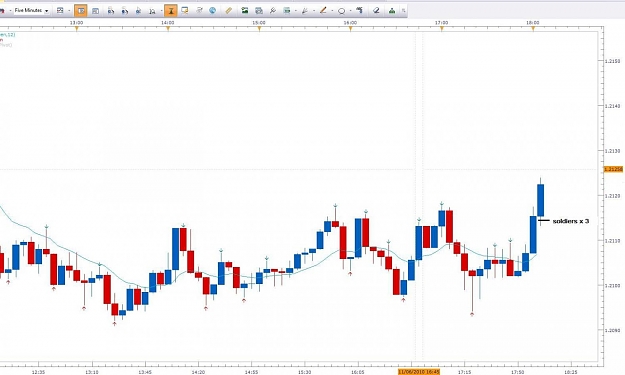Image resolution: width=625 pixels, height=375 pixels.
Task: Click the 1.2100 price axis label
Action: point(612,285)
